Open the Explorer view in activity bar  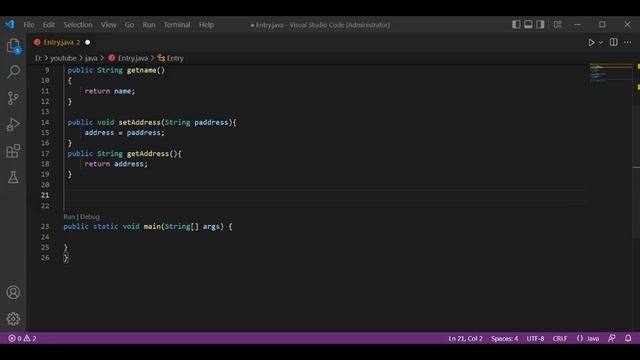[x=13, y=45]
